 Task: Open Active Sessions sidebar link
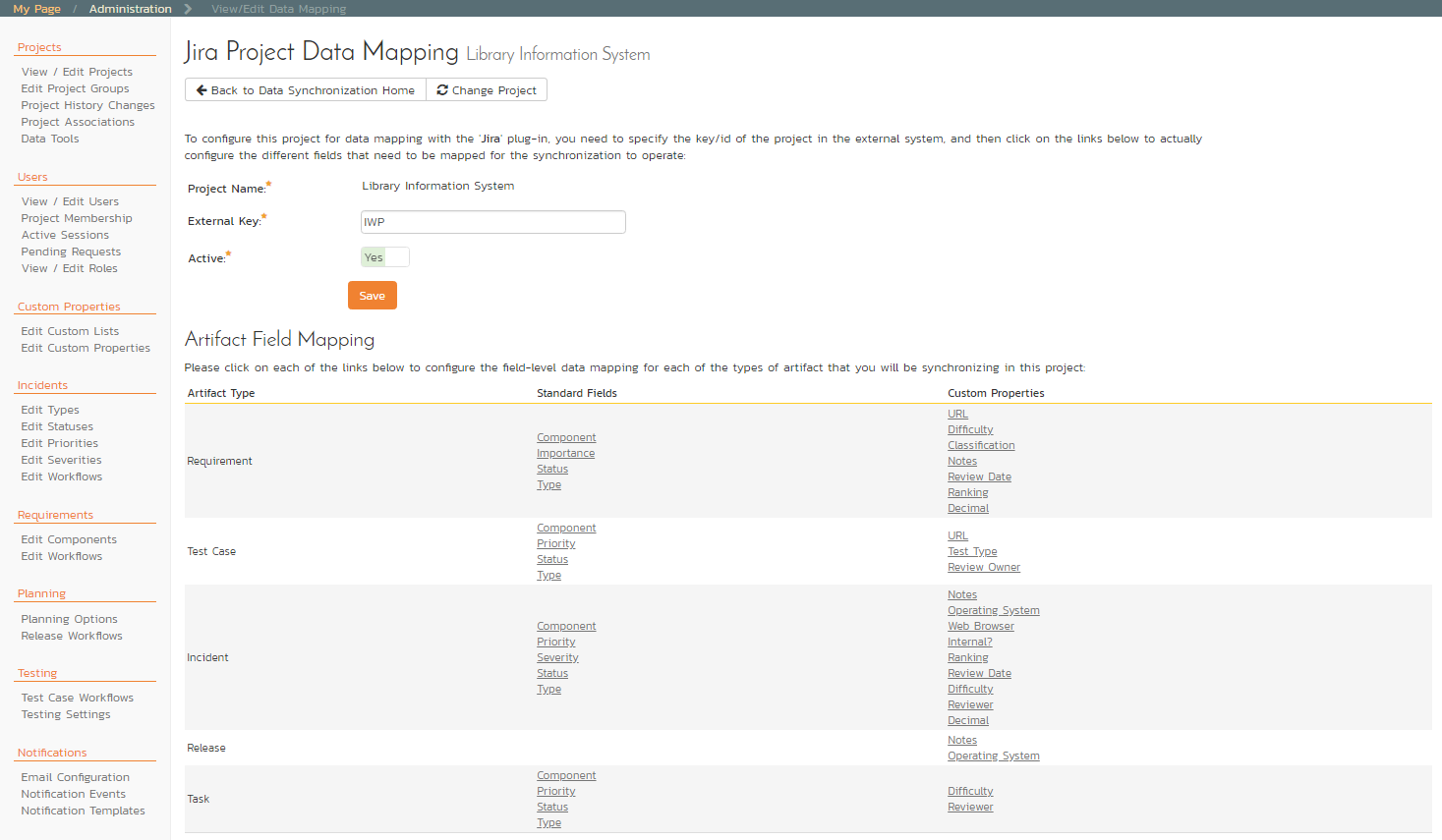pos(65,235)
